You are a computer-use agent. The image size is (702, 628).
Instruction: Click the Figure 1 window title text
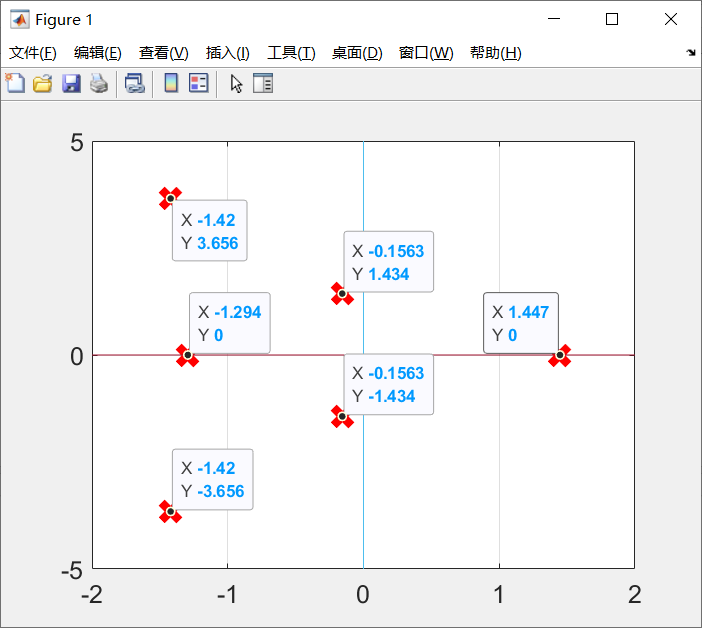pos(64,20)
